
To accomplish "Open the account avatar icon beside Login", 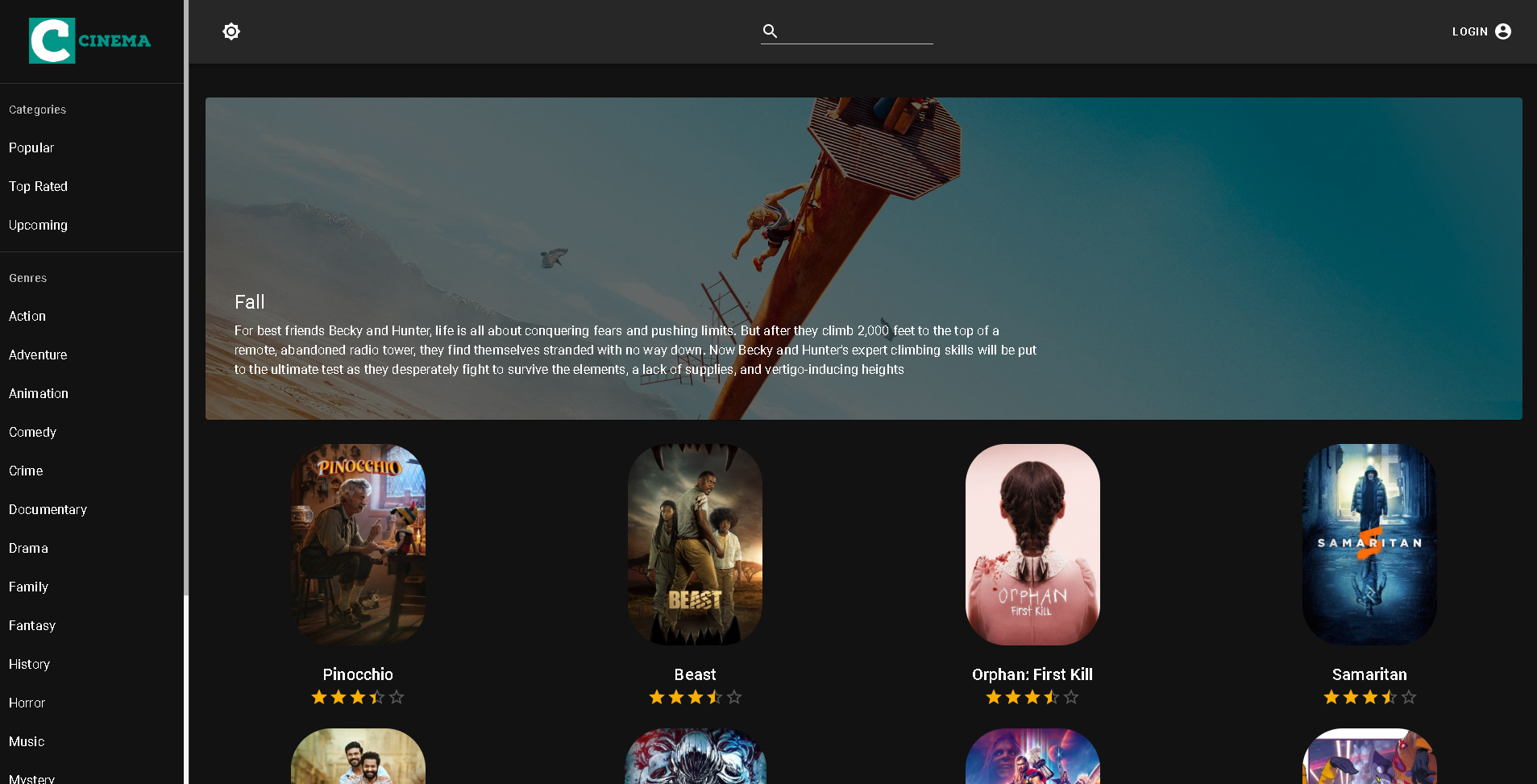I will click(1503, 31).
